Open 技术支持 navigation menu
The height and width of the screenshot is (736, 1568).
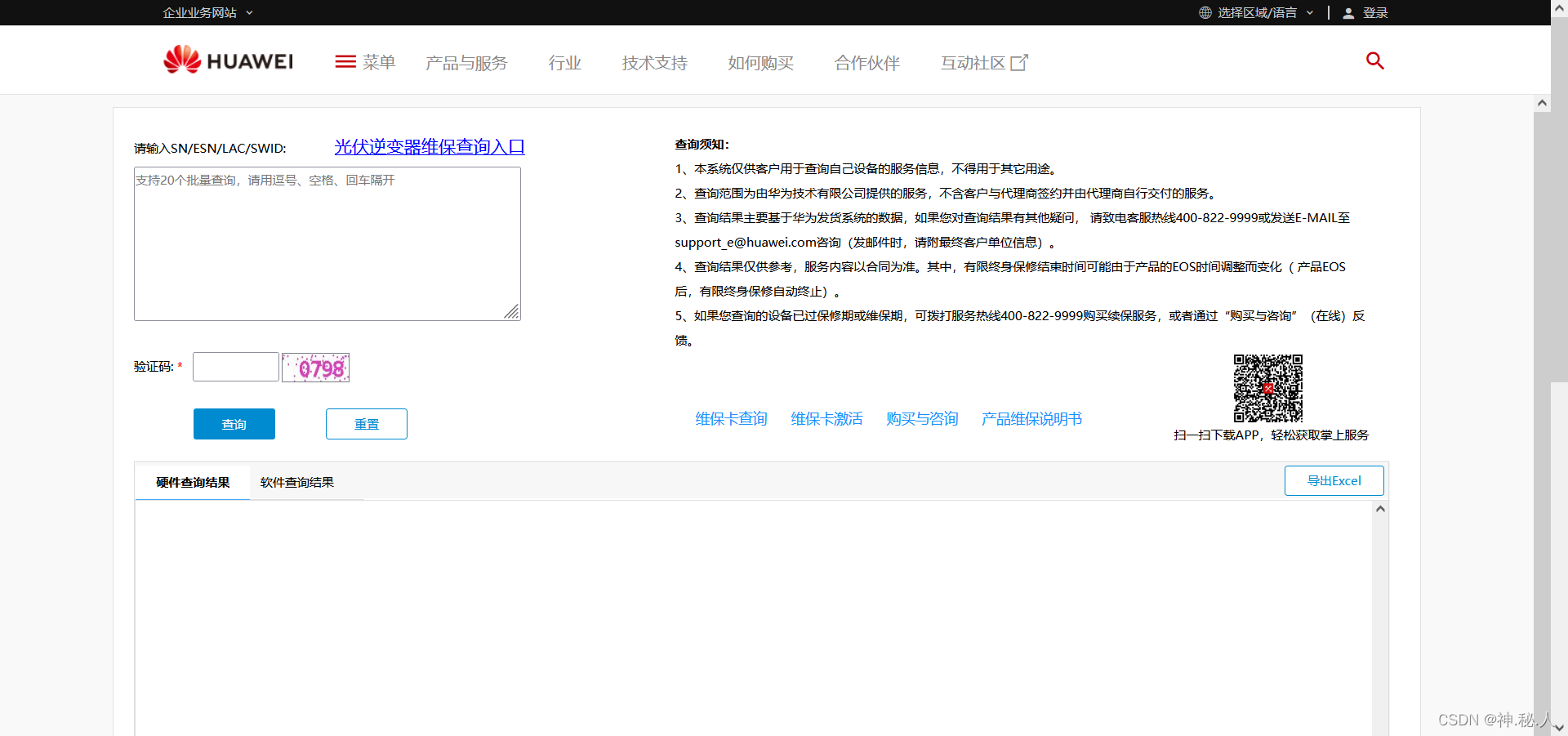point(655,63)
